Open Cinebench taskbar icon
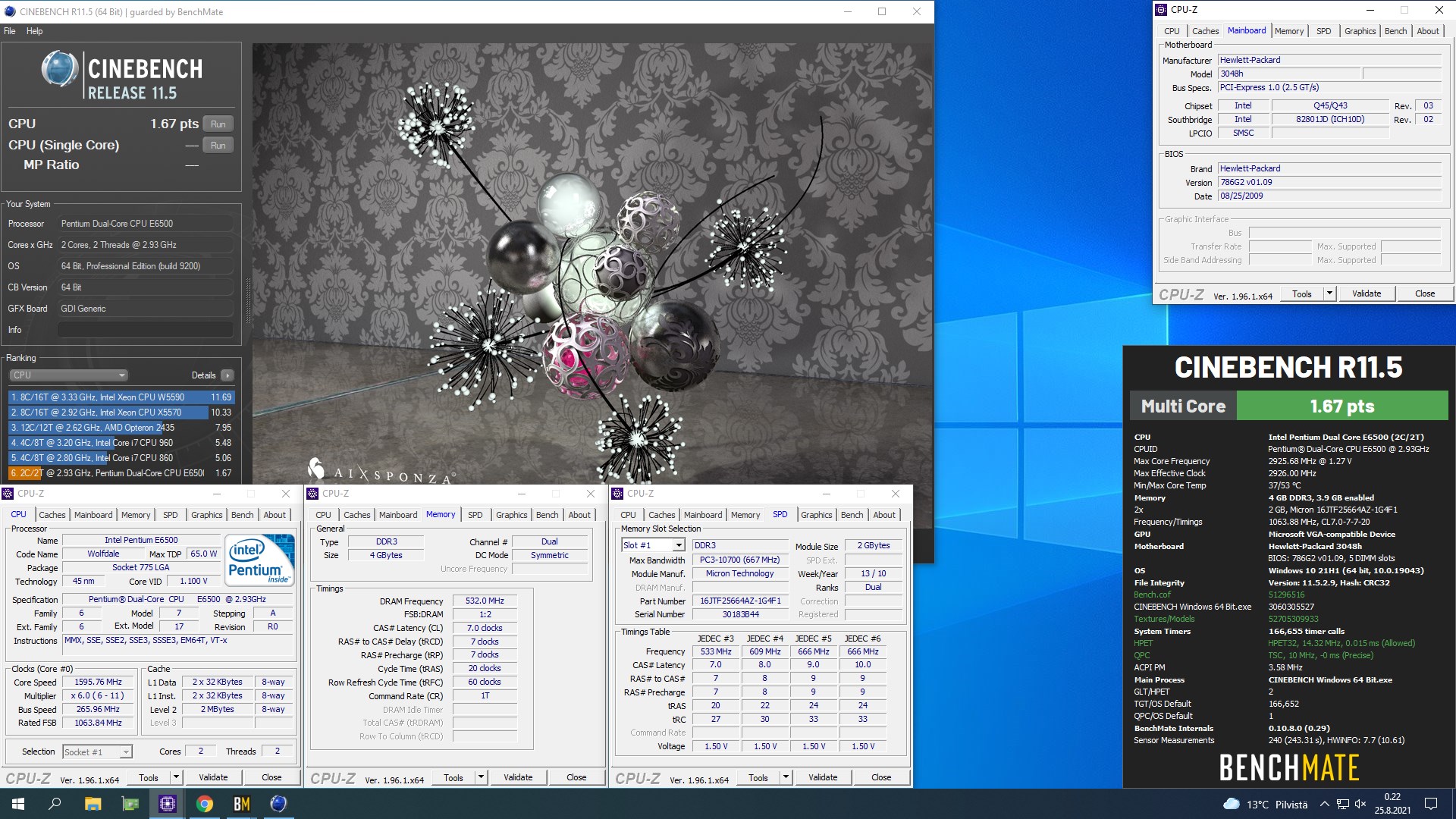 (x=278, y=804)
